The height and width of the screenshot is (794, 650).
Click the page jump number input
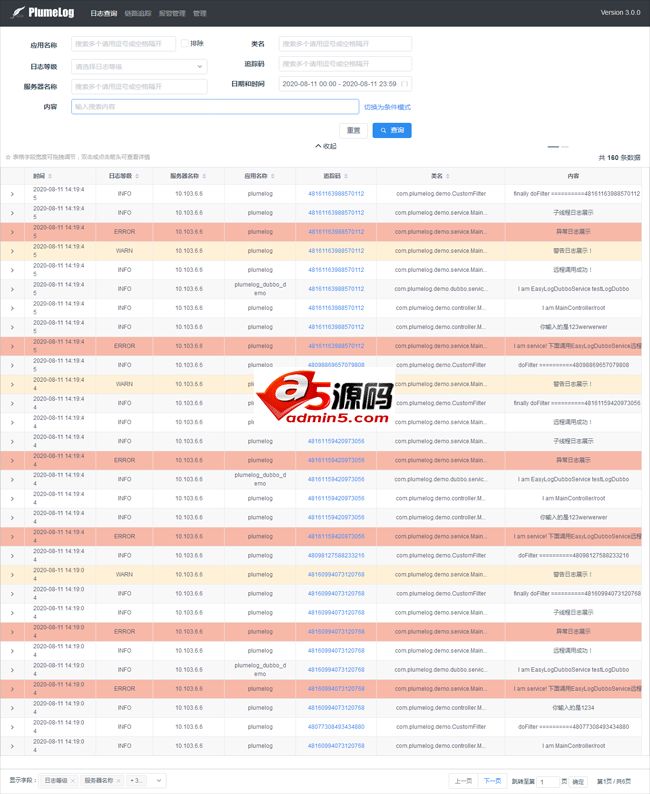click(x=548, y=782)
